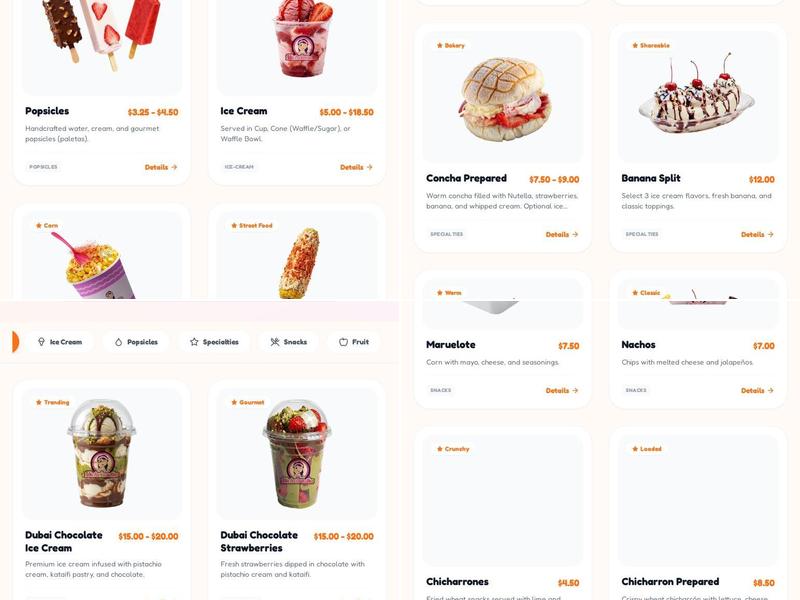Open Details for Concha Prepared
The height and width of the screenshot is (600, 800).
pos(562,234)
